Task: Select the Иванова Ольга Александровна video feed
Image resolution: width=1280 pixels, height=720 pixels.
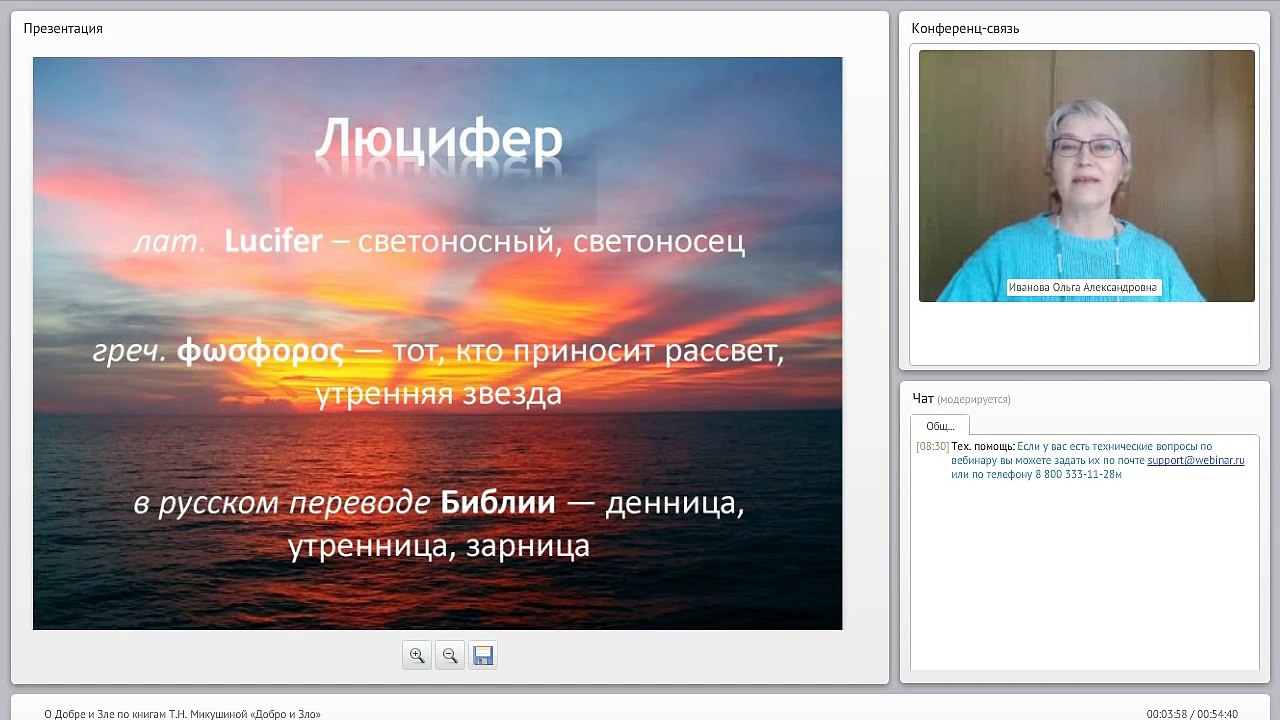Action: click(1086, 176)
